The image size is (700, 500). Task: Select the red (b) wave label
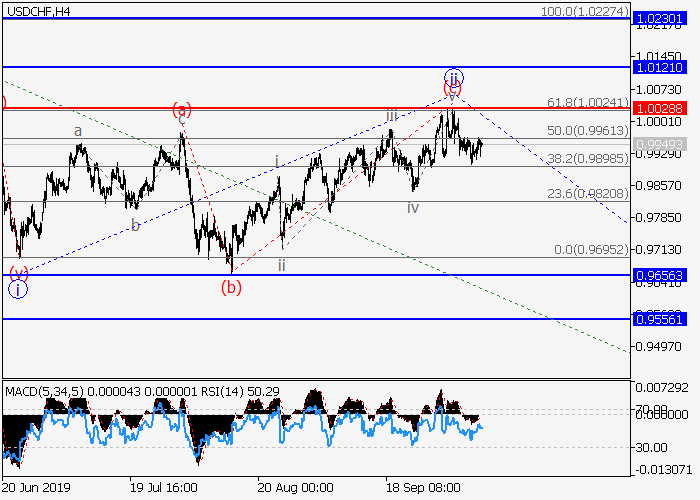pos(231,287)
